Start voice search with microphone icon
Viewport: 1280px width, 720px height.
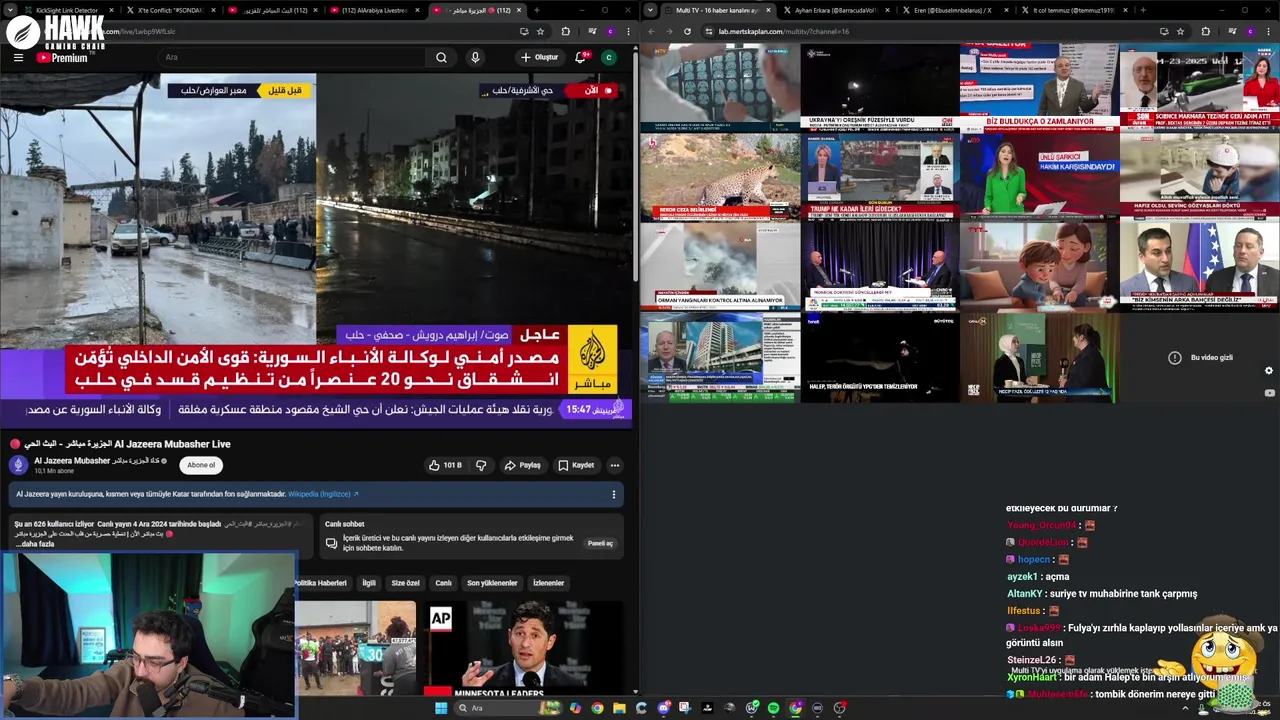pos(475,57)
